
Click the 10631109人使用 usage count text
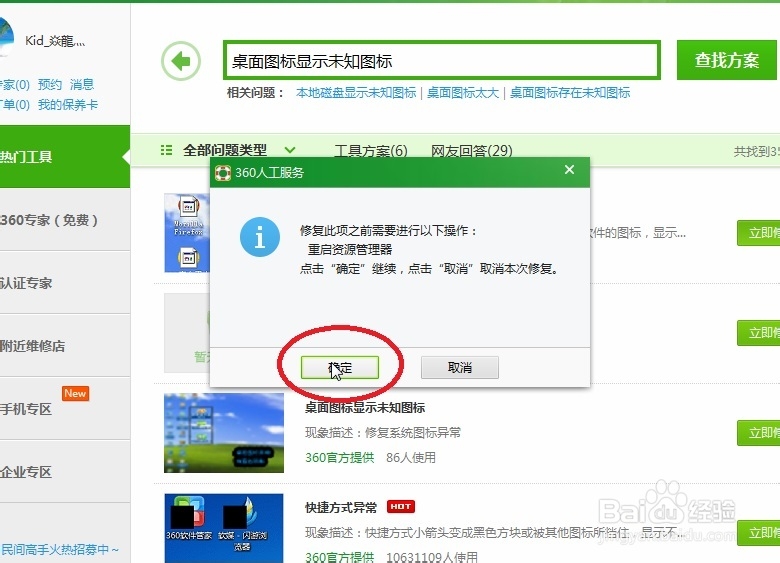tap(432, 557)
